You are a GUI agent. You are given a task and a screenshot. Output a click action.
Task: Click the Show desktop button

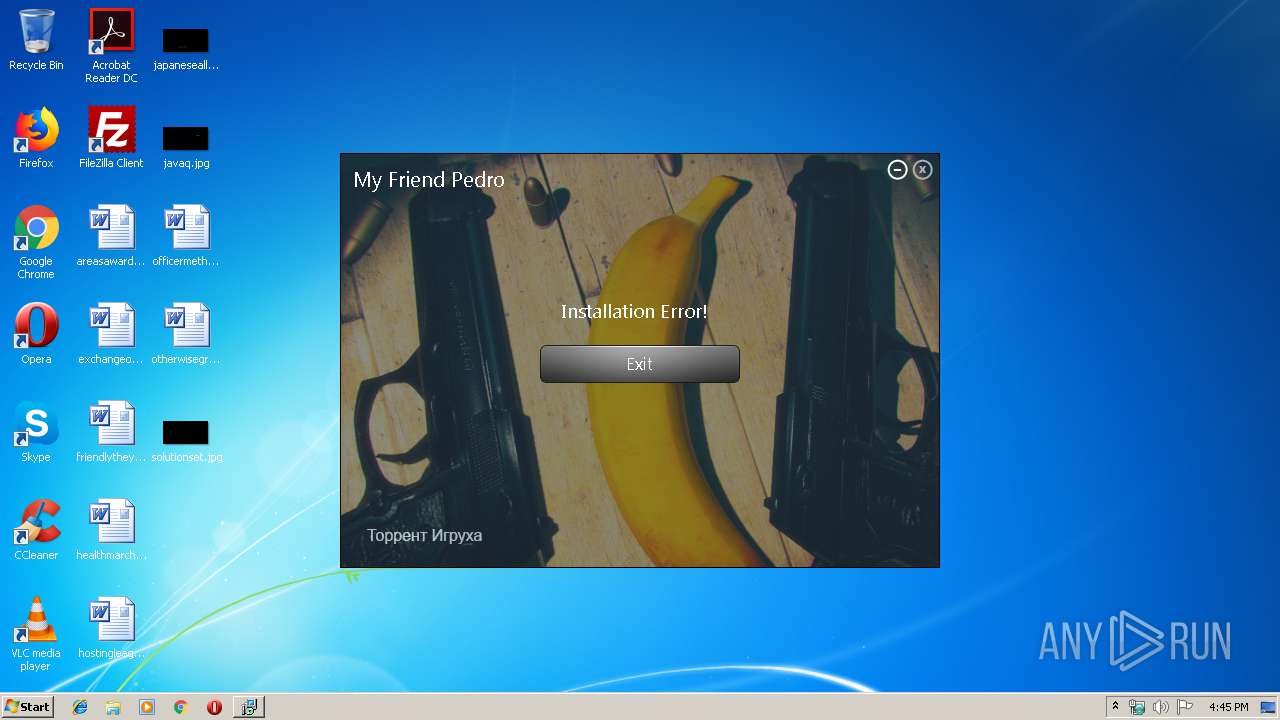(1270, 707)
